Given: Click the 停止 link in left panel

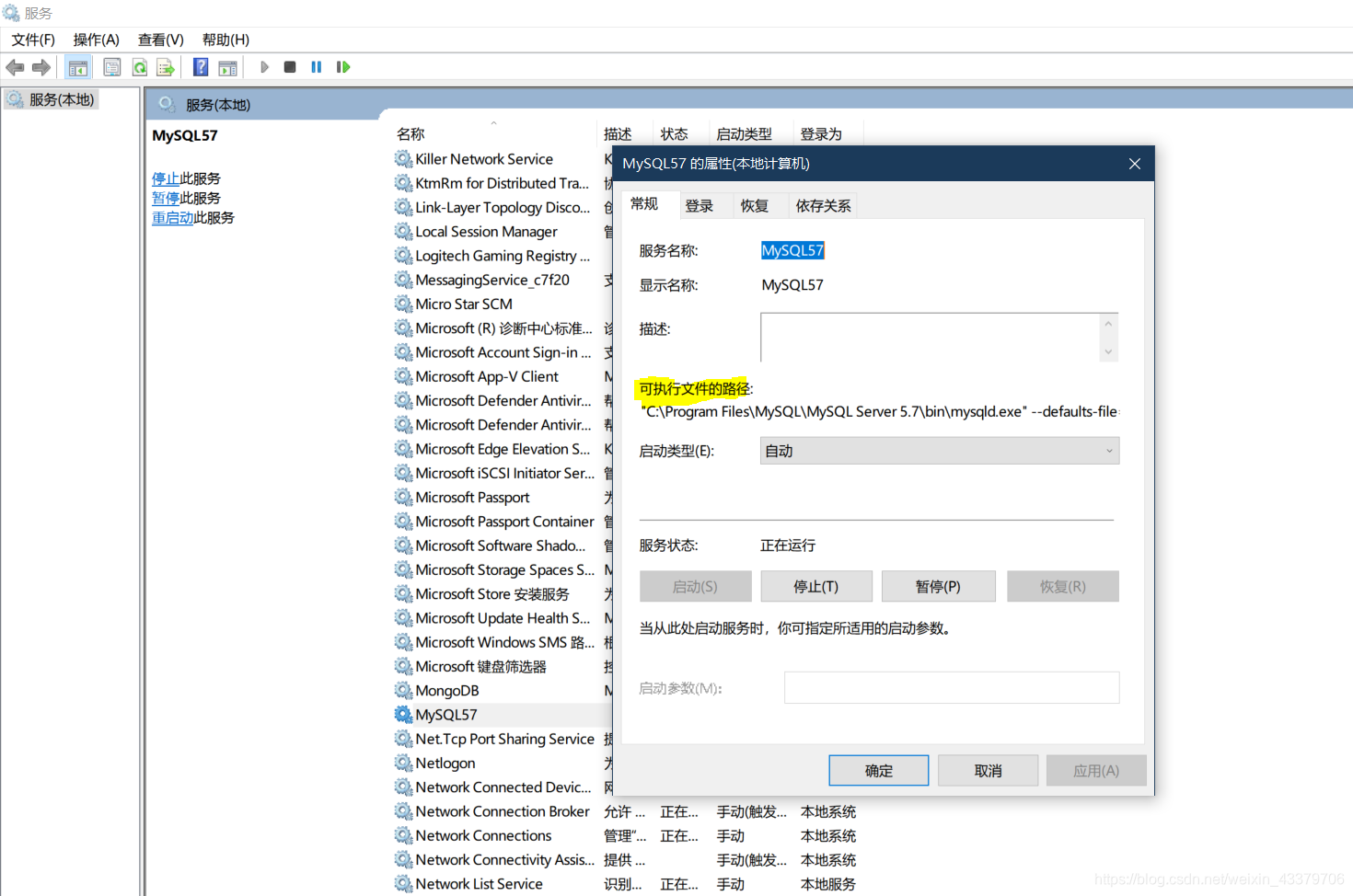Looking at the screenshot, I should 166,178.
